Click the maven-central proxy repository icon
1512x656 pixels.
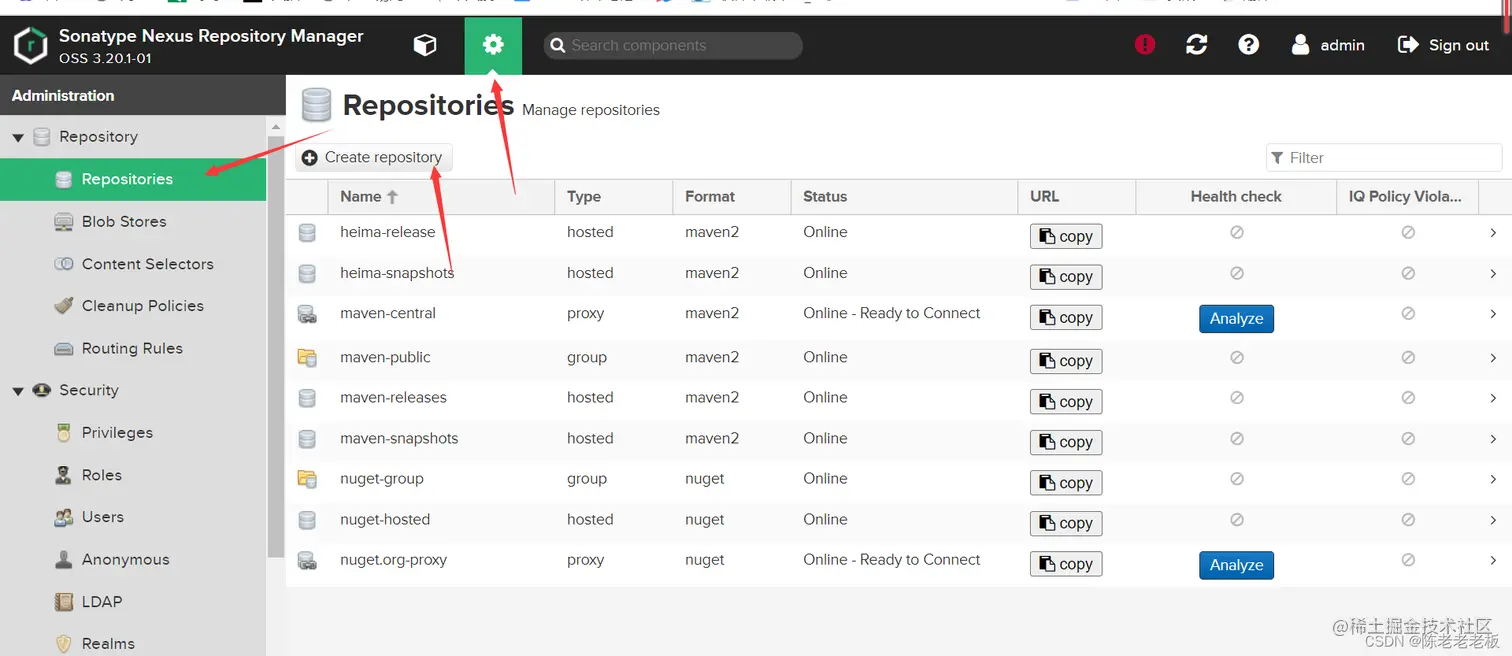(307, 314)
